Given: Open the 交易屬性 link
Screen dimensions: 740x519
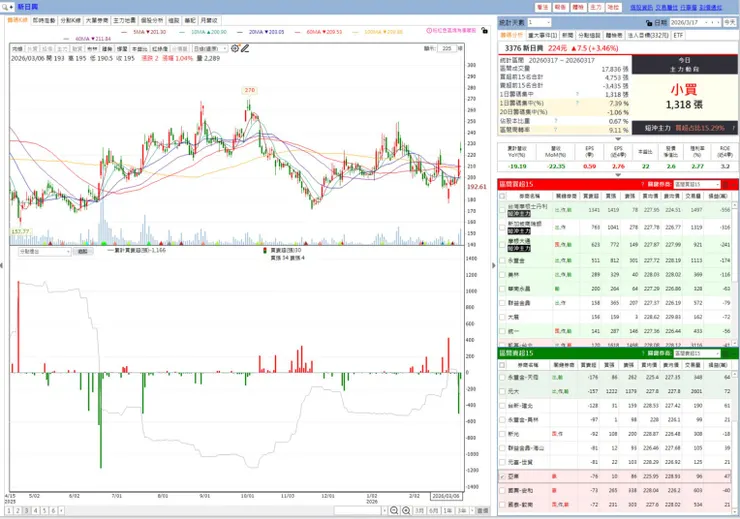Looking at the screenshot, I should coord(666,7).
